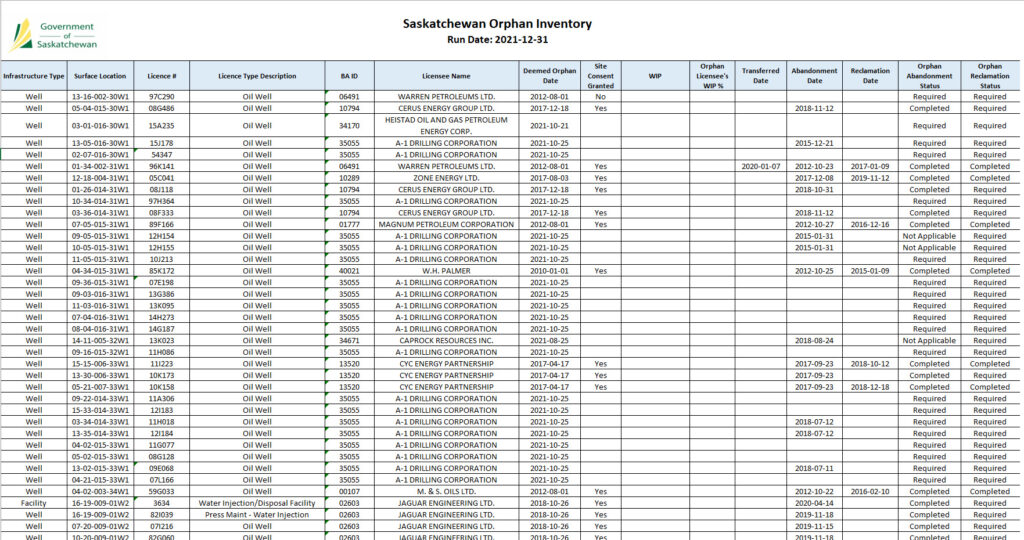The image size is (1024, 540).
Task: Select the Transferred Date column header
Action: [x=760, y=76]
